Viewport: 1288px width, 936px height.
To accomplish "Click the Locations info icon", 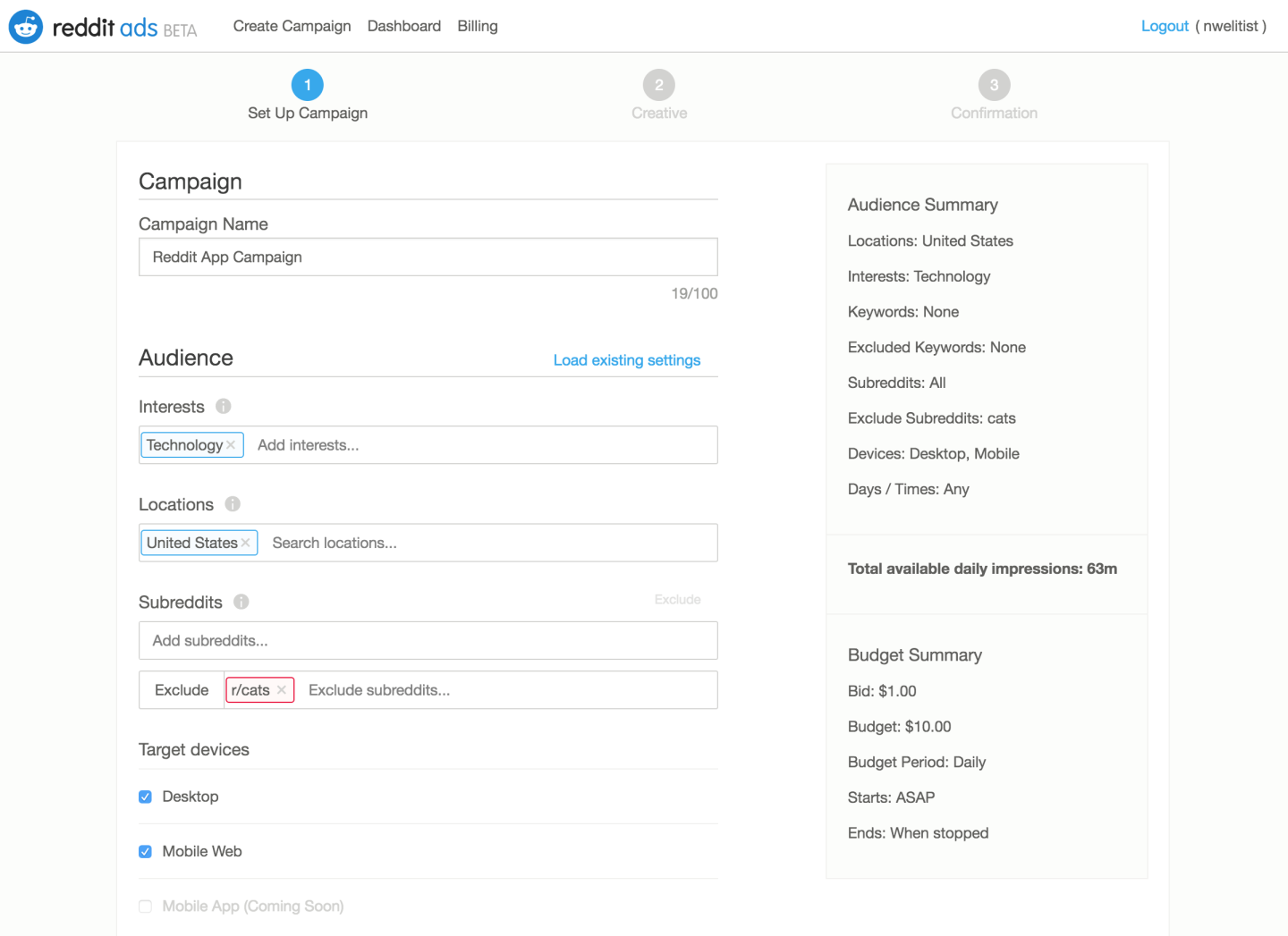I will tap(233, 503).
